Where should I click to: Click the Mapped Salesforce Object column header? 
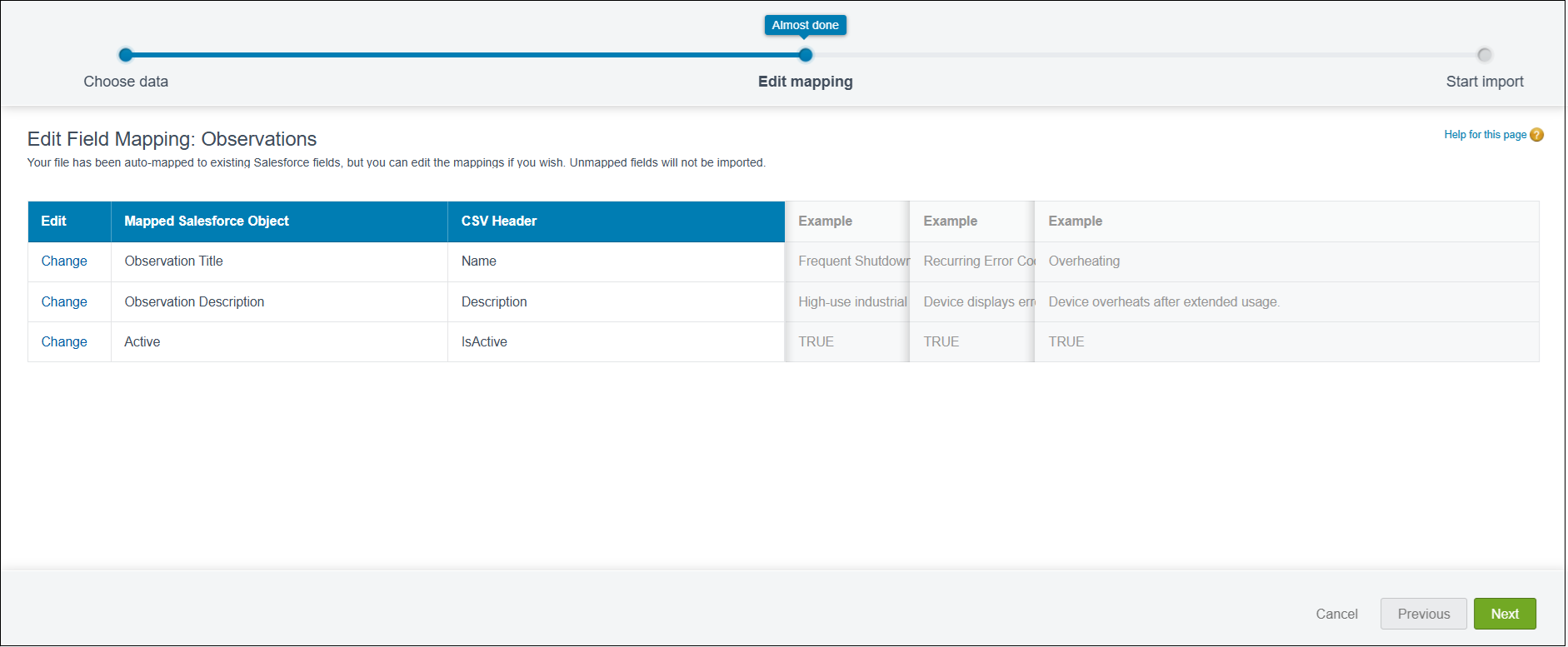coord(280,221)
